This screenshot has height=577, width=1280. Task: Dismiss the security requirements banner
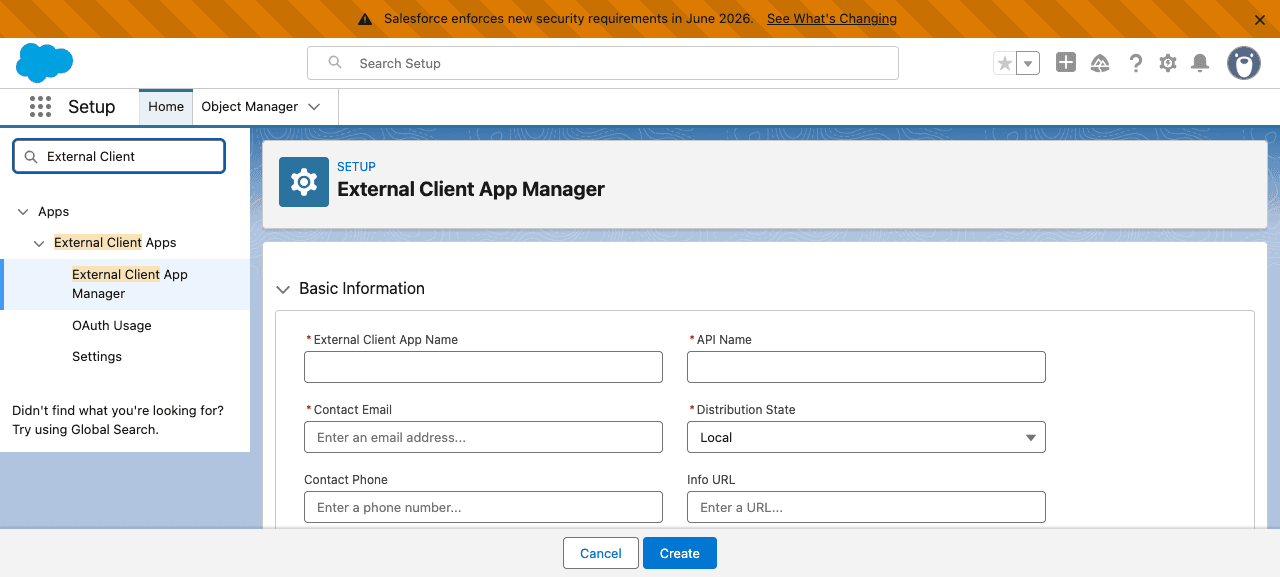[x=1260, y=20]
